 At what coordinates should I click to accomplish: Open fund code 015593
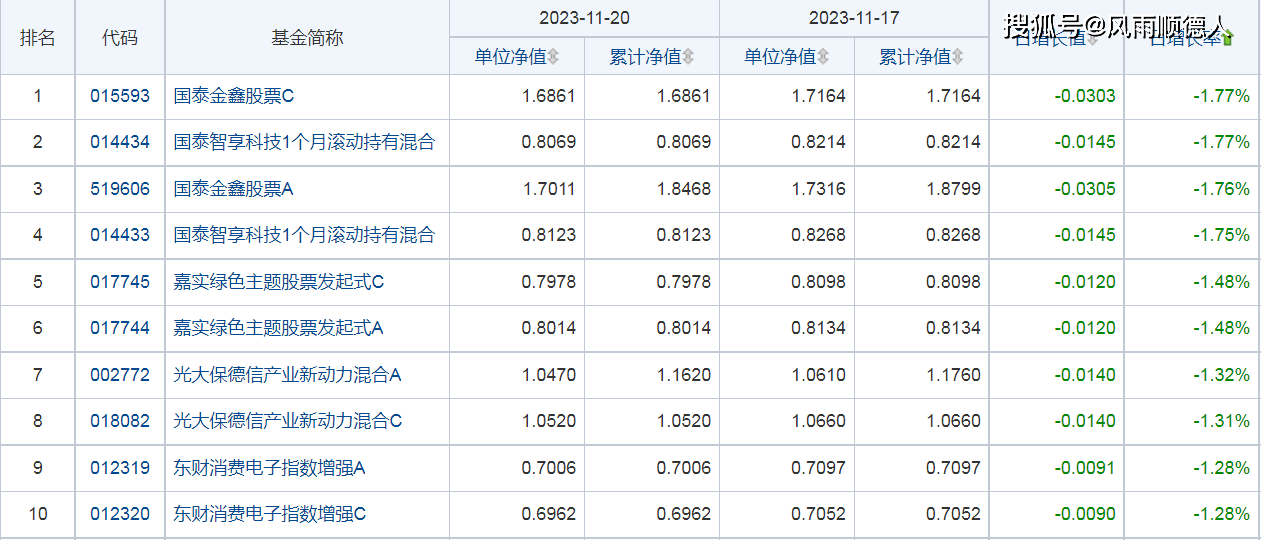point(120,97)
